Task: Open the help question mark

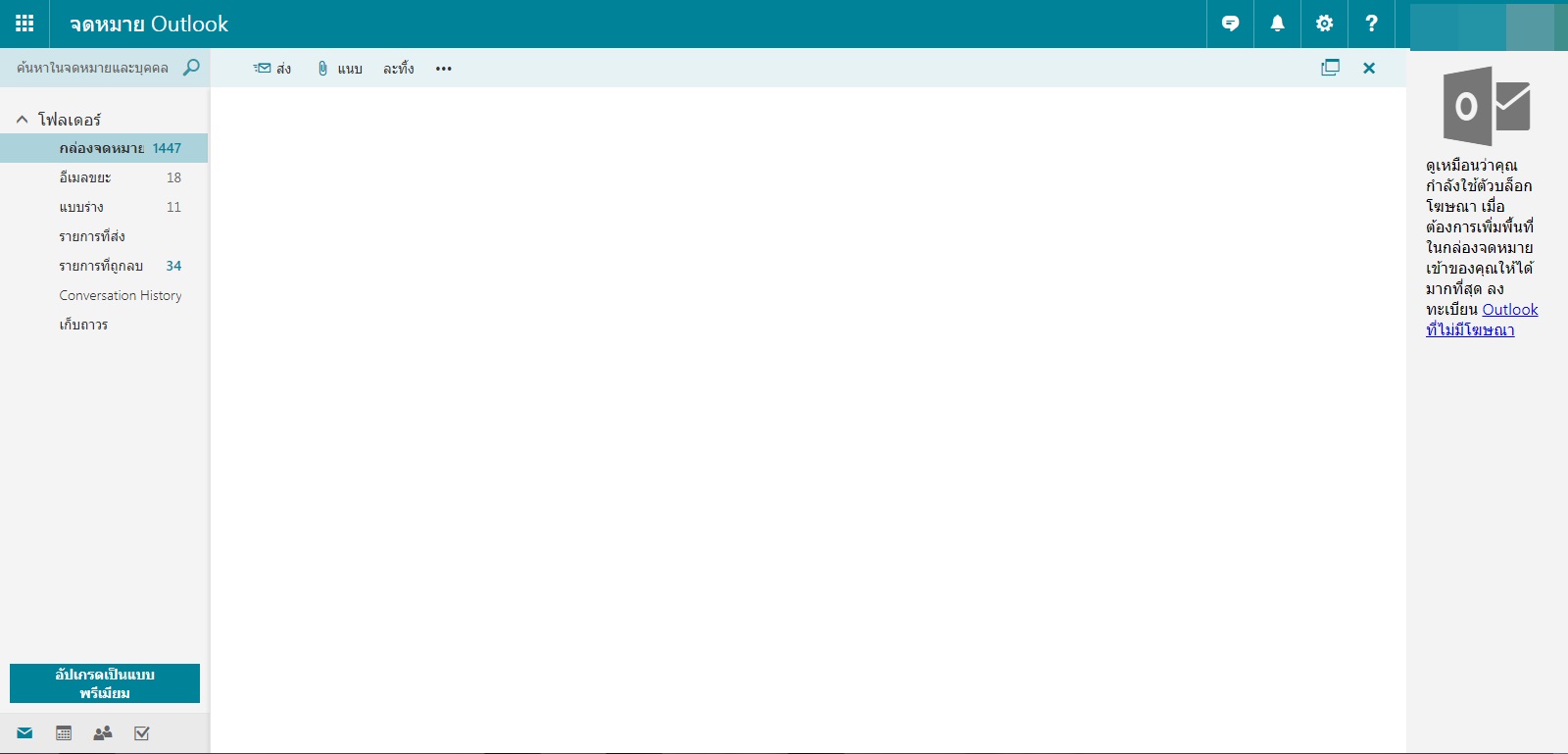Action: 1371,24
